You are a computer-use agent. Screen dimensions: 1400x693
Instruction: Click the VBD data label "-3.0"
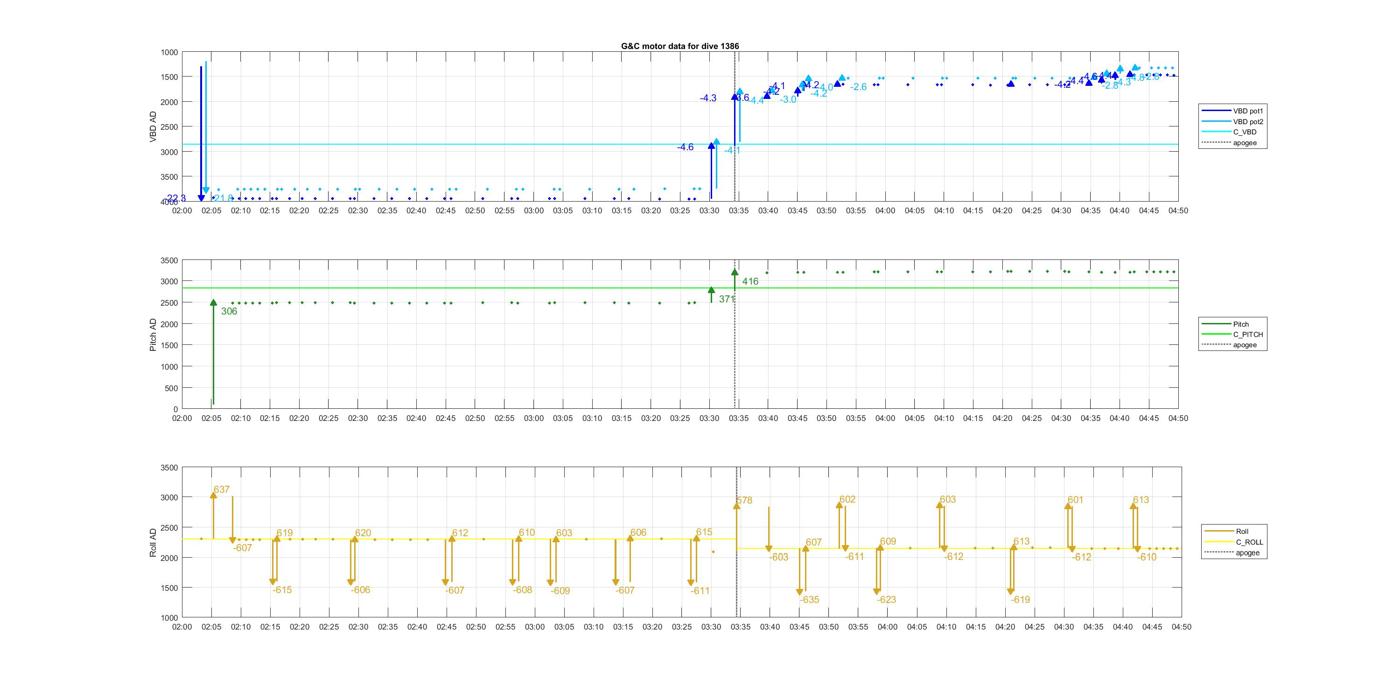pyautogui.click(x=788, y=99)
